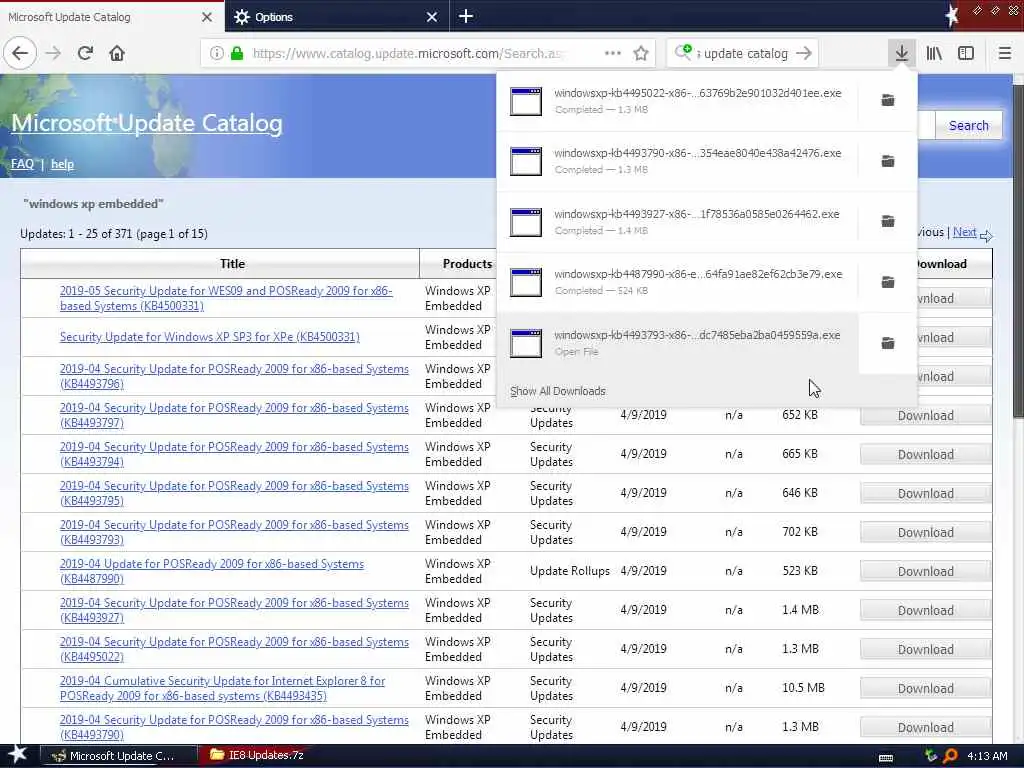1024x768 pixels.
Task: Click the kb4495022 exe file icon
Action: coord(526,101)
